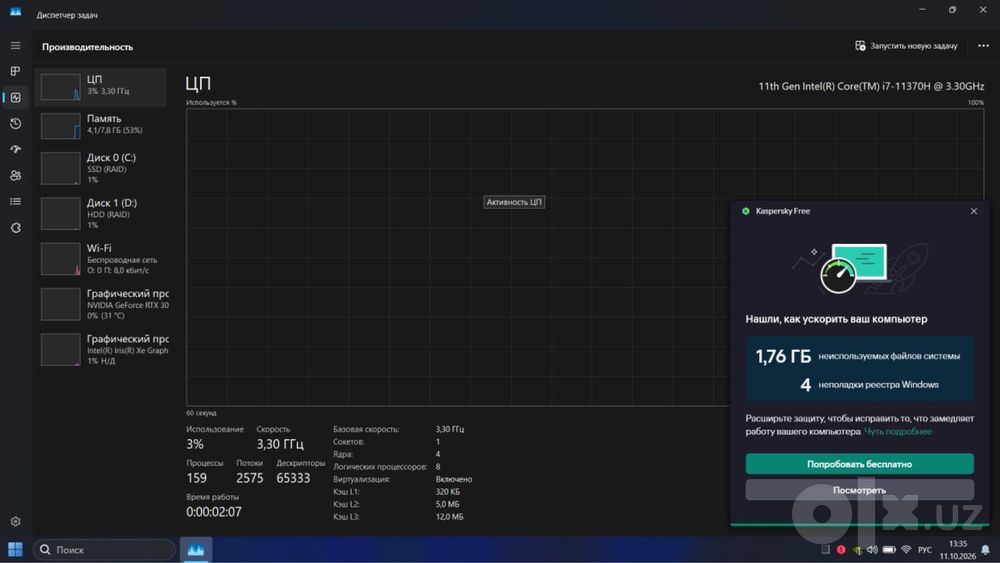Click the 'Скорость' 3,30 ГГц value

(280, 444)
